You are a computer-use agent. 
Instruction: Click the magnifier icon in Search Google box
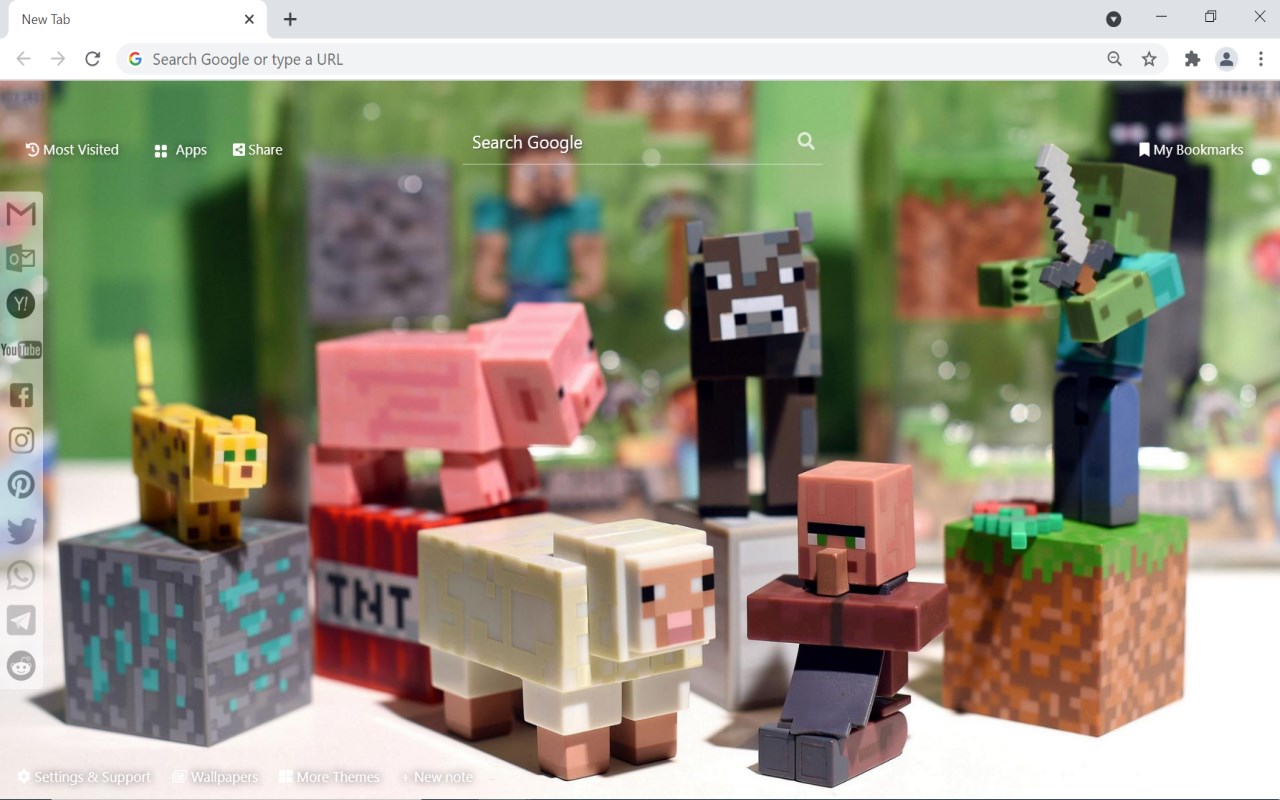pyautogui.click(x=806, y=141)
